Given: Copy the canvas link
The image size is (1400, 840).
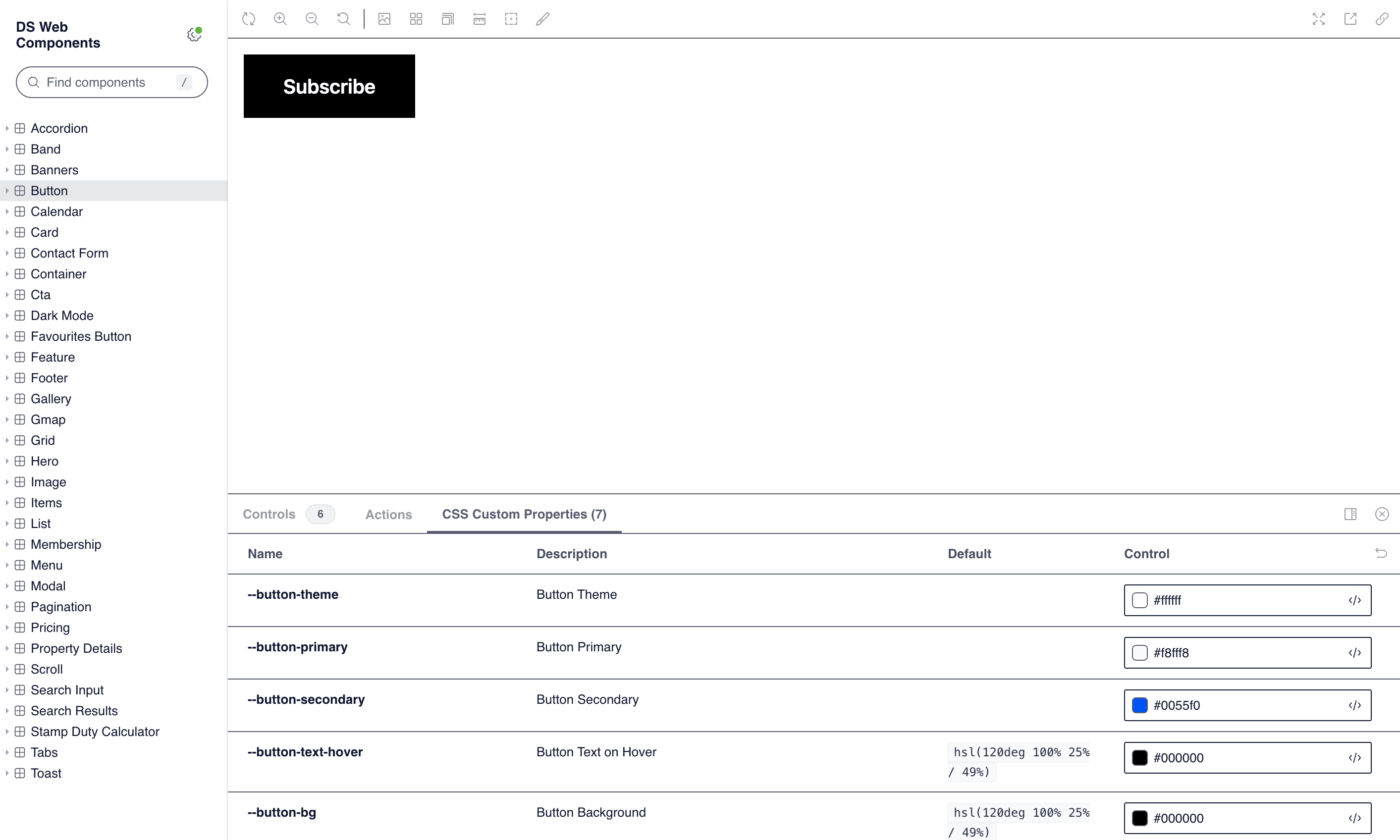Looking at the screenshot, I should click(x=1382, y=19).
